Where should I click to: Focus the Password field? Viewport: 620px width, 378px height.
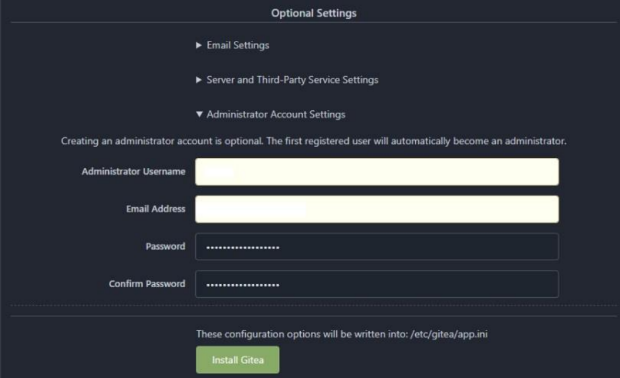(x=377, y=247)
